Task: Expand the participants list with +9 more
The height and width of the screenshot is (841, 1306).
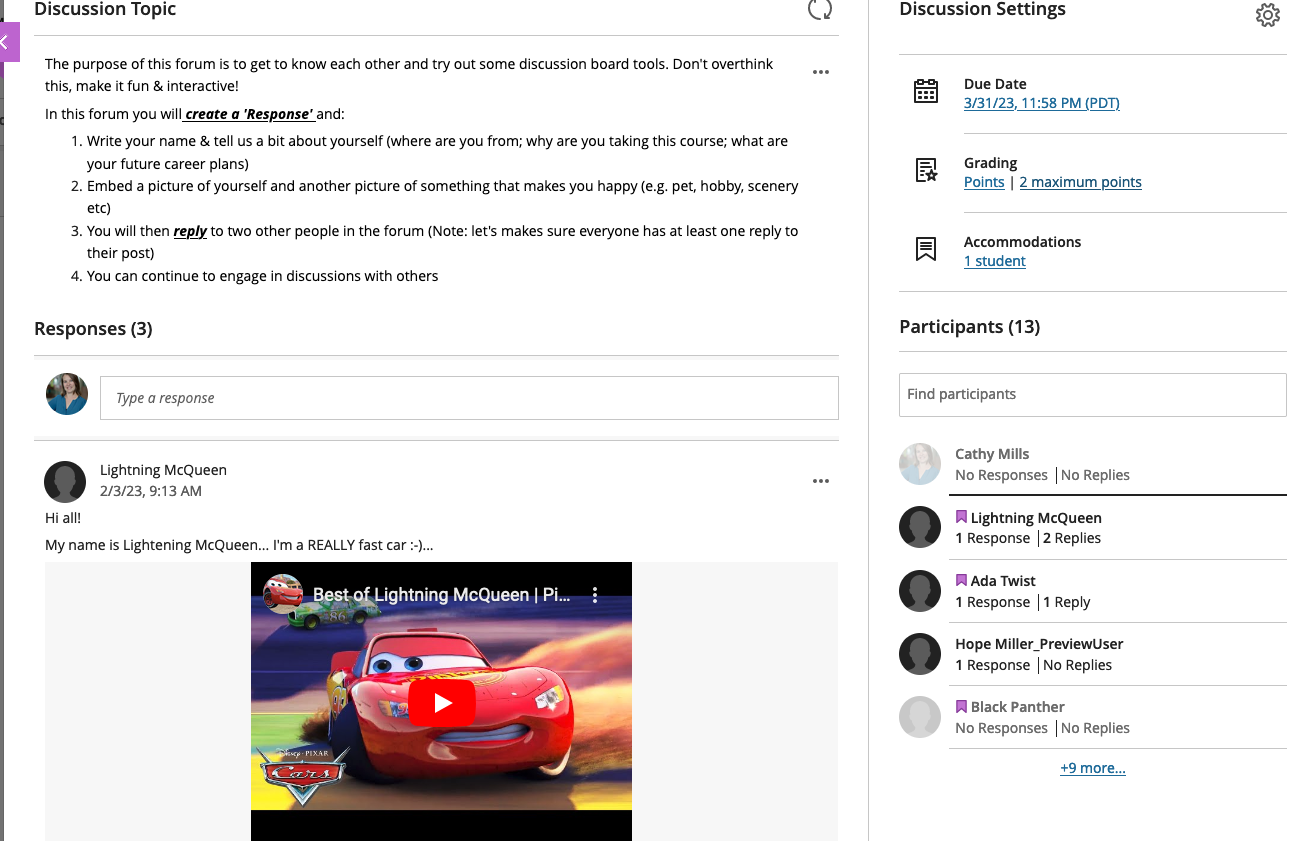Action: (x=1092, y=768)
